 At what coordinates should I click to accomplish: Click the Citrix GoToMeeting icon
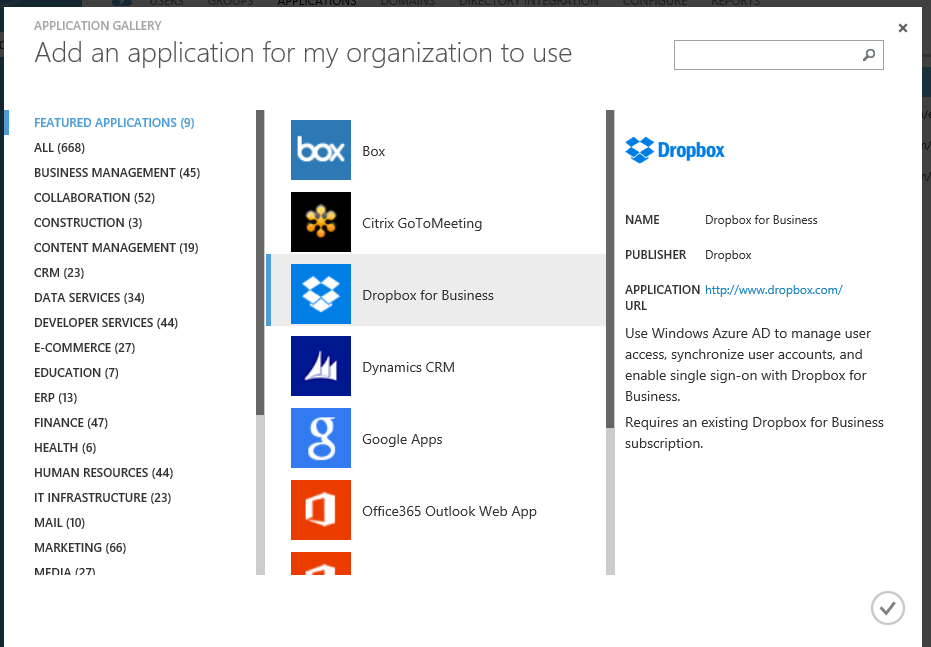[x=321, y=222]
